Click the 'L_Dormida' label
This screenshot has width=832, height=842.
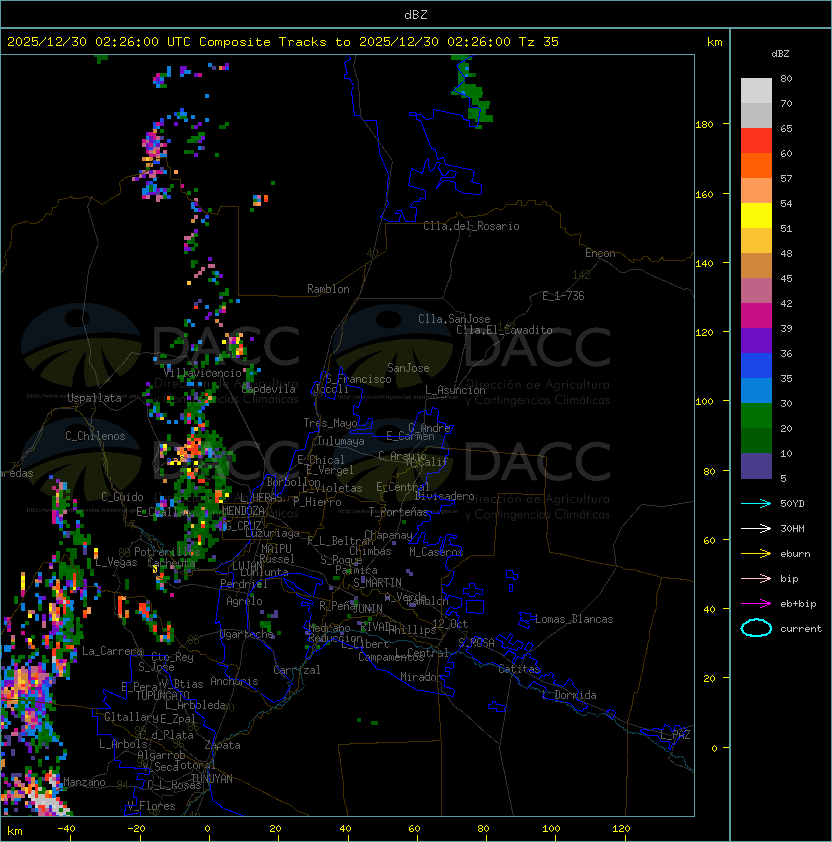[x=569, y=695]
